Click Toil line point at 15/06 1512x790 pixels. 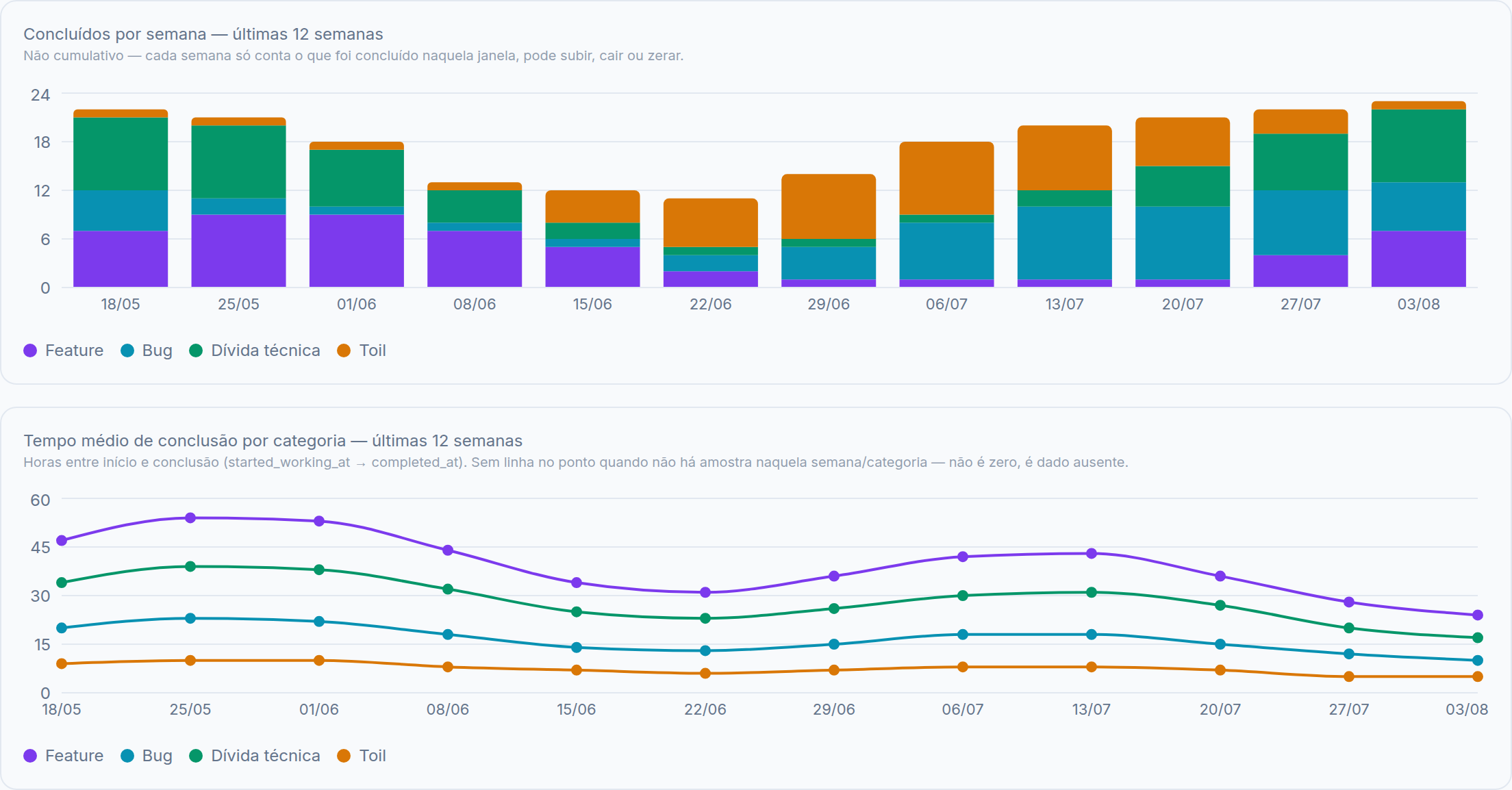577,670
